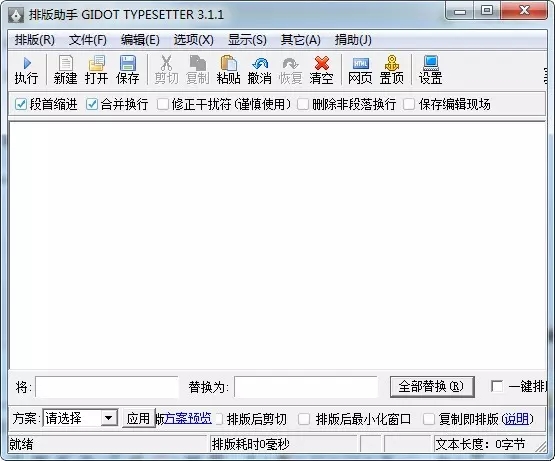Viewport: 555px width, 461px height.
Task: Open 设置 settings icon
Action: click(430, 70)
